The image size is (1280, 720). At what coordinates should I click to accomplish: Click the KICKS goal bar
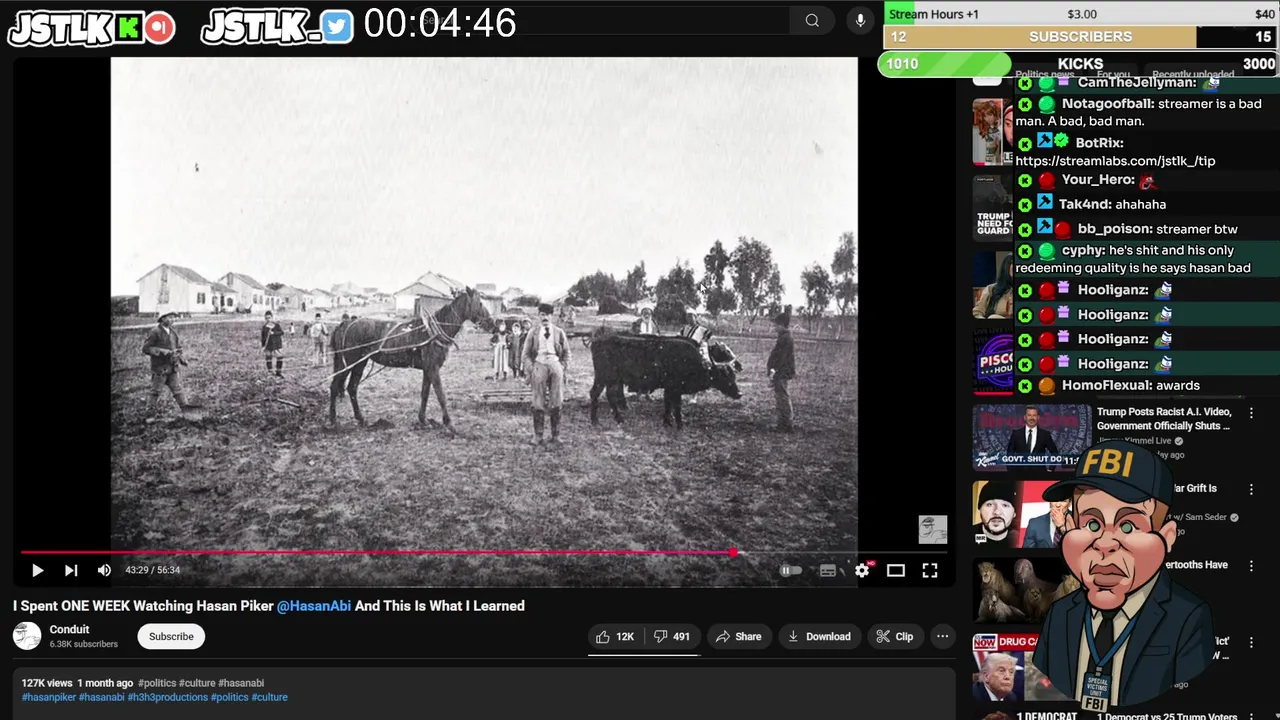click(1078, 64)
